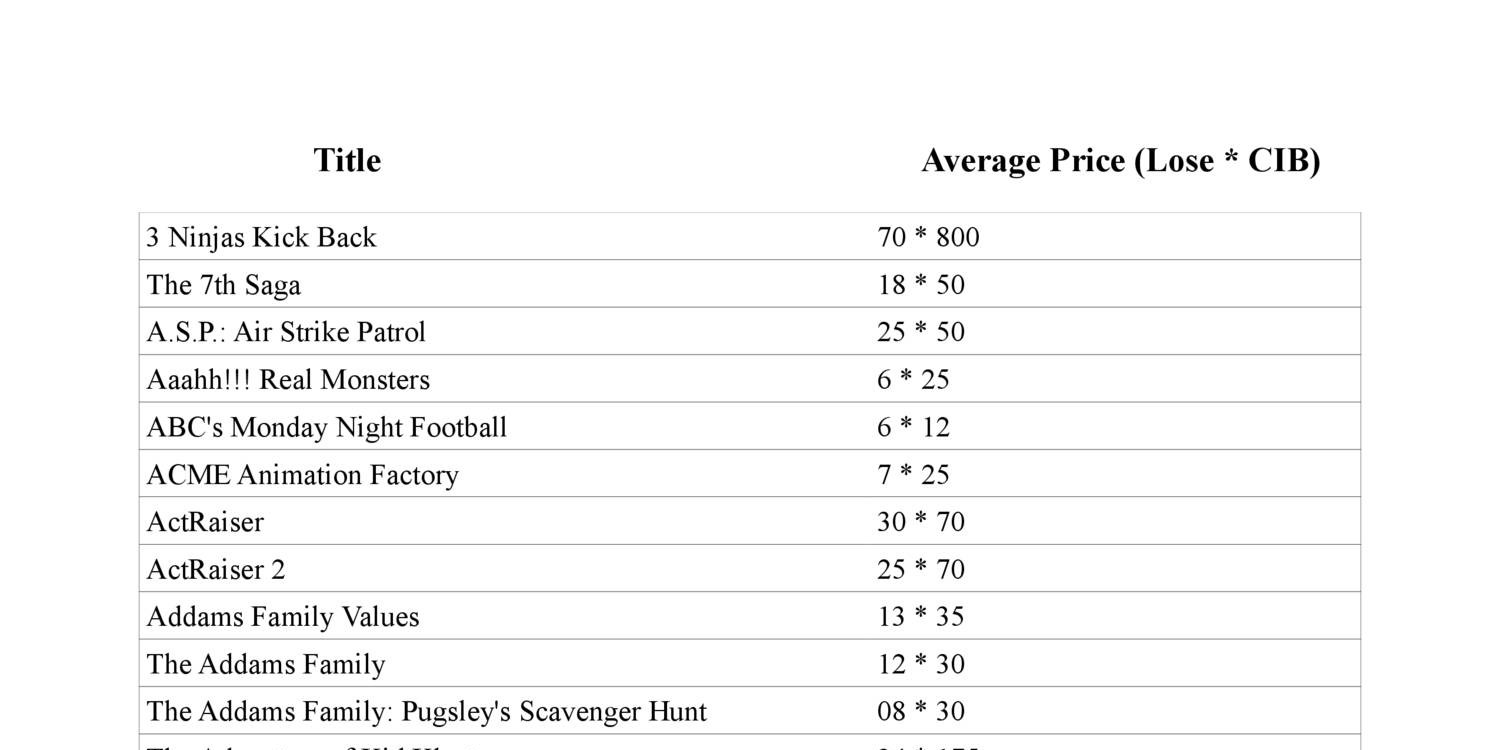Screen dimensions: 1500x750
Task: Click the Average Price (Lose * CIB) header
Action: (1120, 160)
